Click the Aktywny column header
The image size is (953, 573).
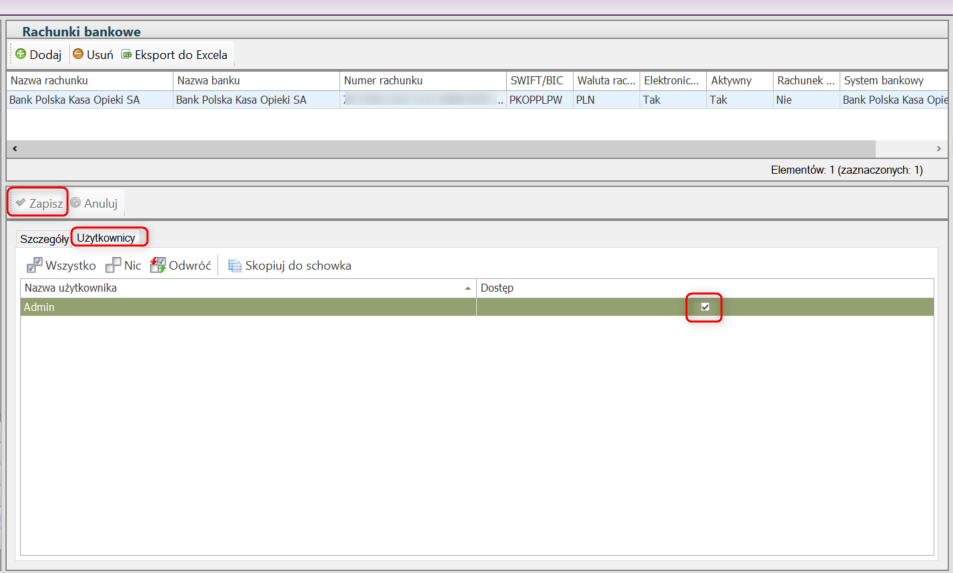pyautogui.click(x=740, y=80)
